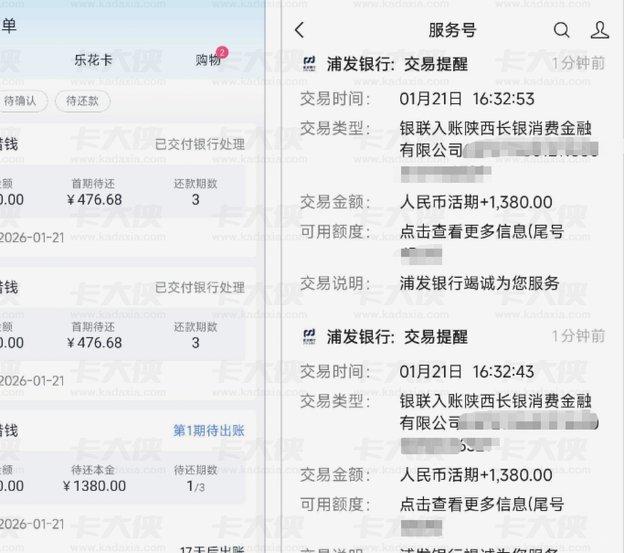
Task: Tap 点击查看更多信息 in the 16:32:43 message
Action: [463, 504]
